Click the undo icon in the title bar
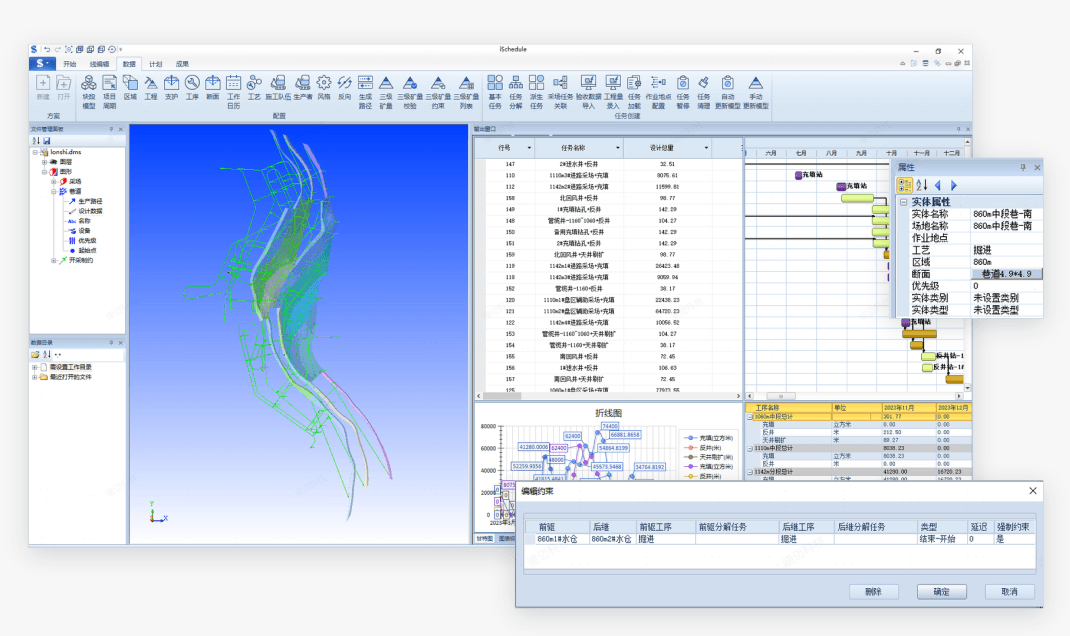Image resolution: width=1070 pixels, height=636 pixels. pyautogui.click(x=47, y=49)
